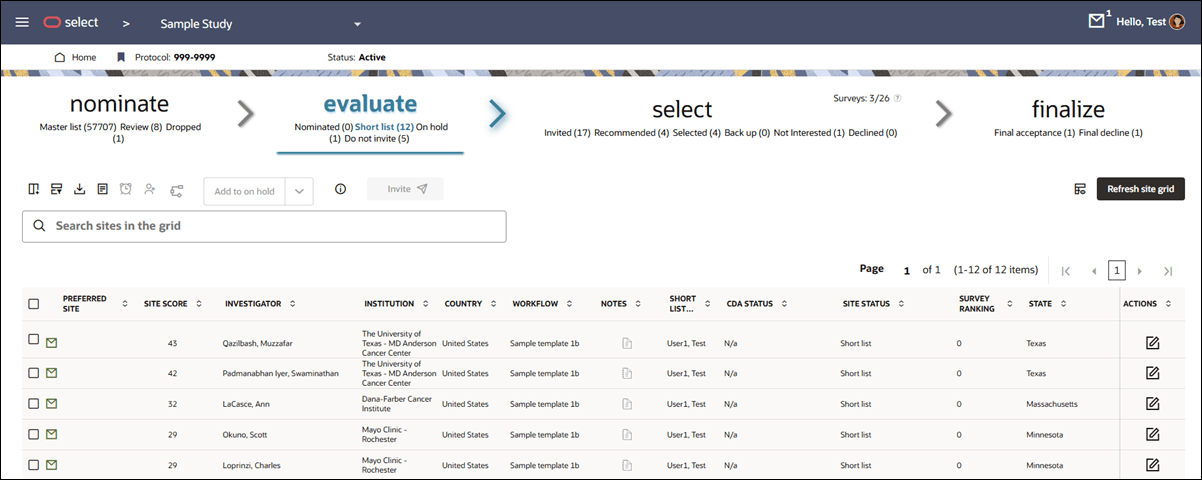1202x480 pixels.
Task: Click the Home house icon
Action: (x=60, y=57)
